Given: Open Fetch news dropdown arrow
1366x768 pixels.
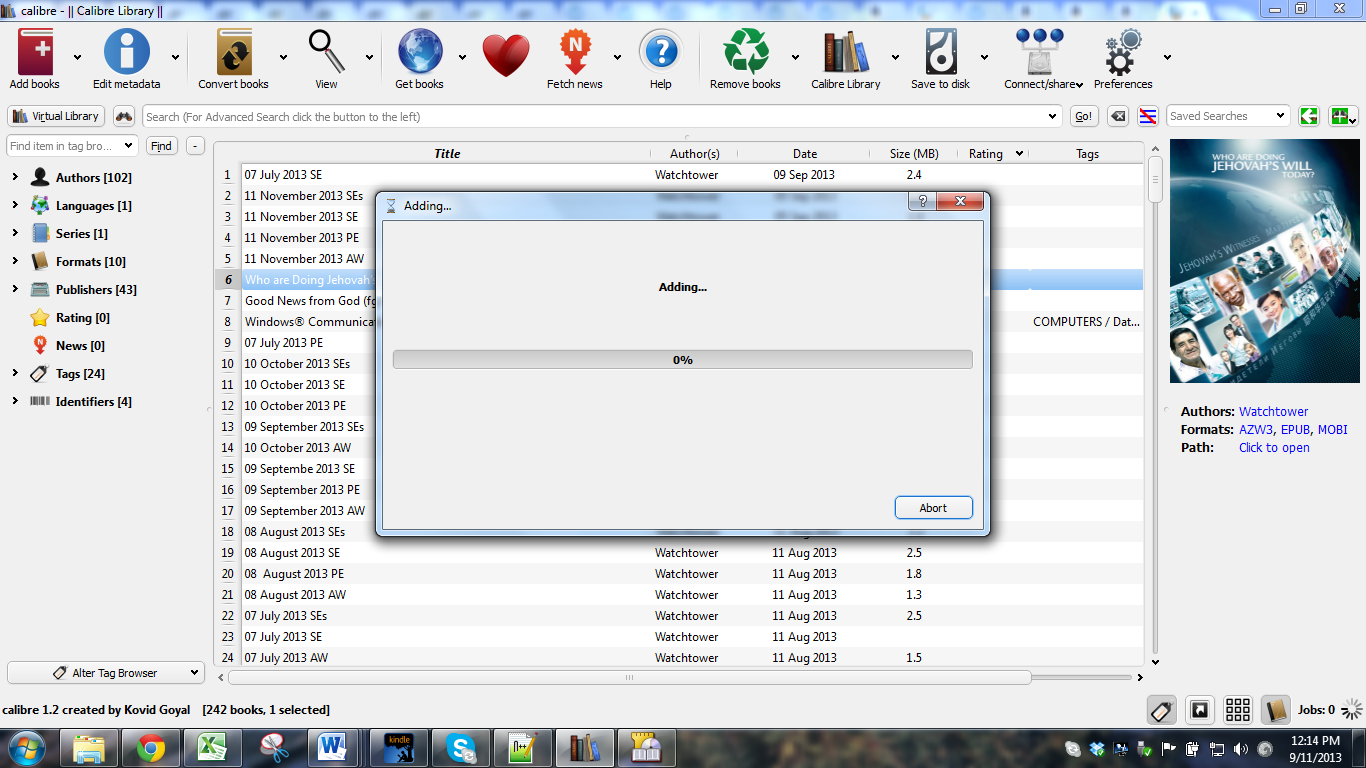Looking at the screenshot, I should point(617,57).
